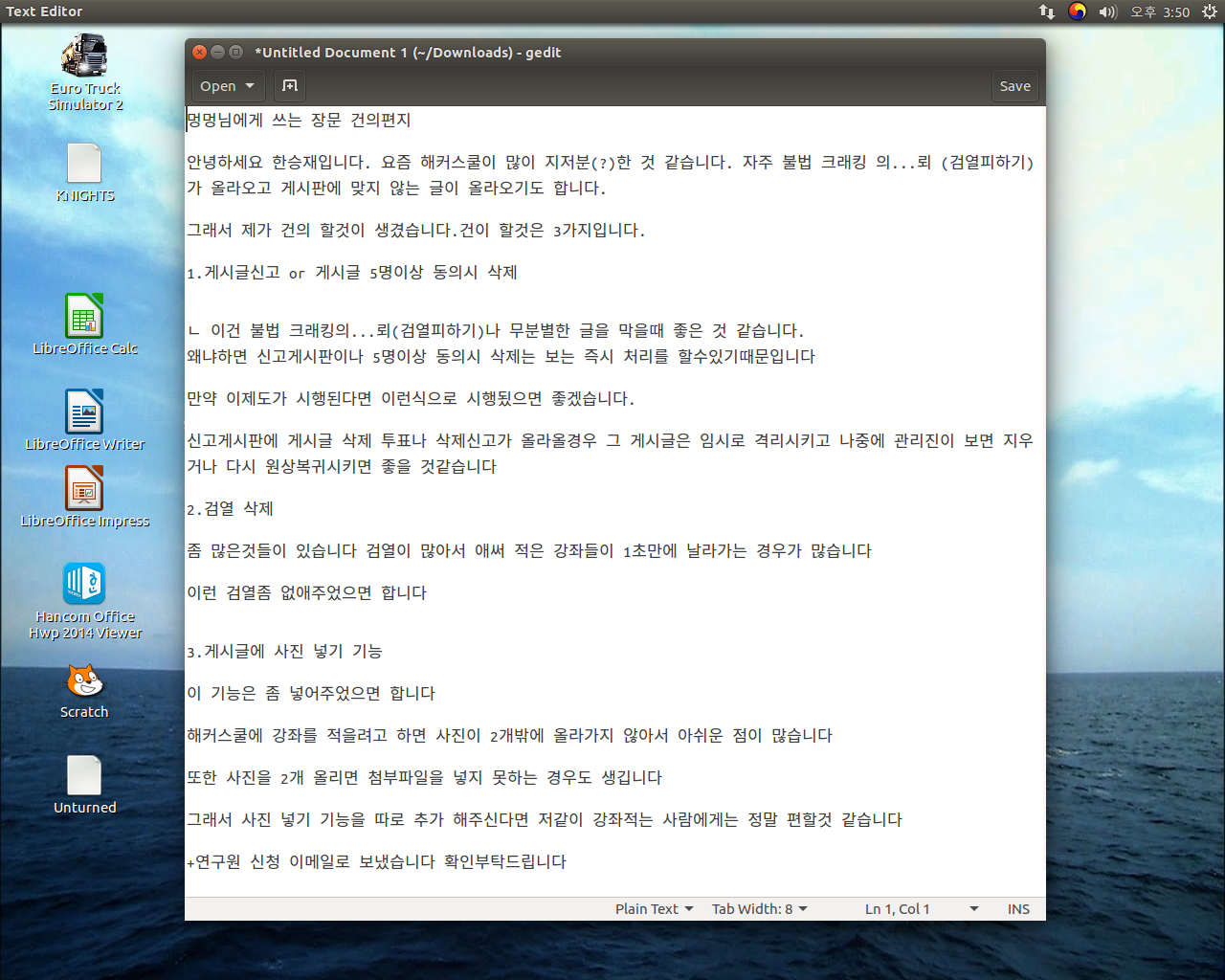This screenshot has height=980, width=1225.
Task: Click the Korean input method indicator
Action: point(1078,12)
